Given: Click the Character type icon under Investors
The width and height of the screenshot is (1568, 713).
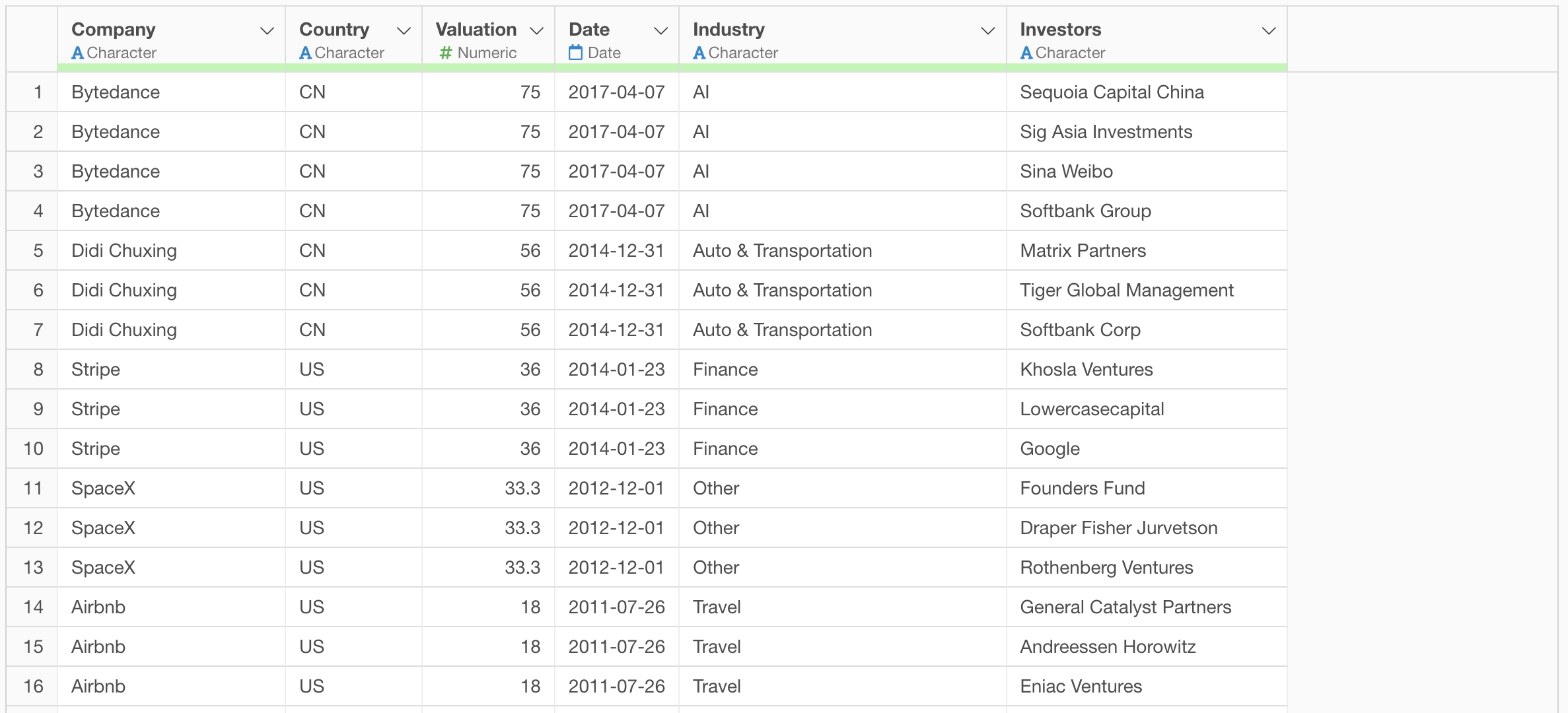Looking at the screenshot, I should point(1026,53).
